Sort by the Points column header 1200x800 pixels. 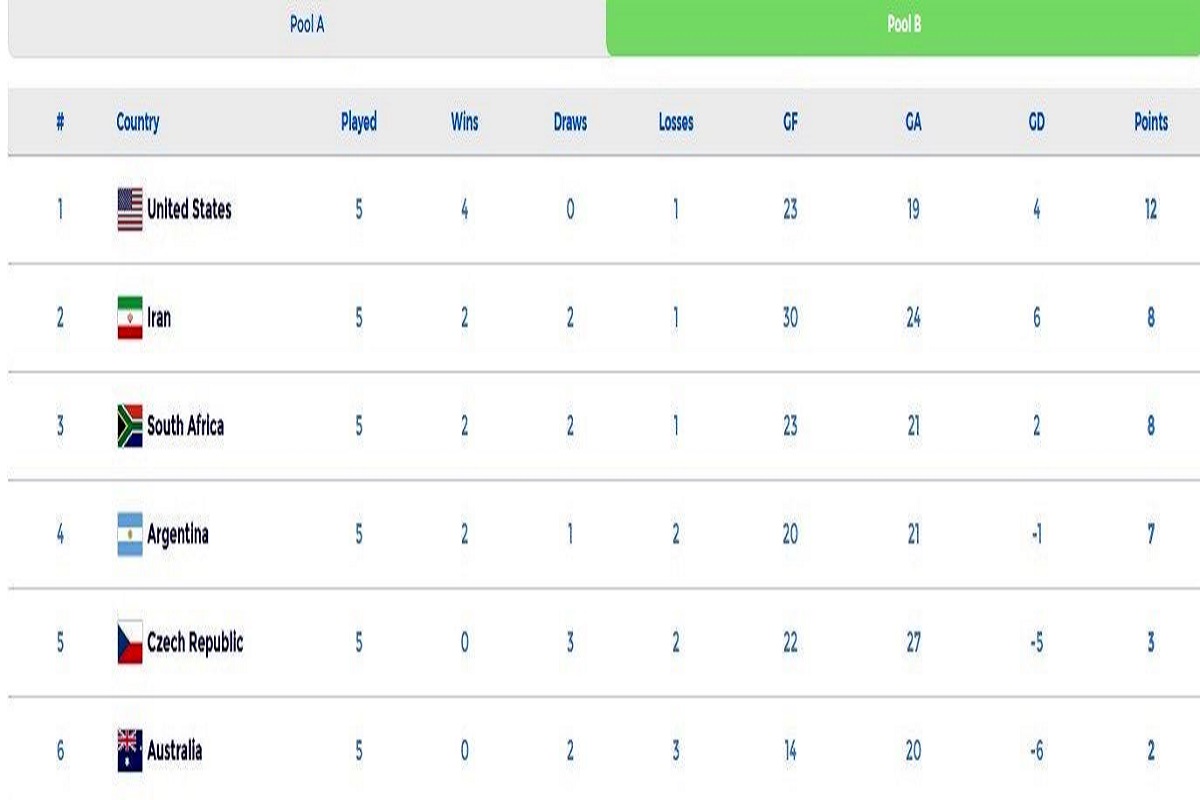(x=1151, y=122)
